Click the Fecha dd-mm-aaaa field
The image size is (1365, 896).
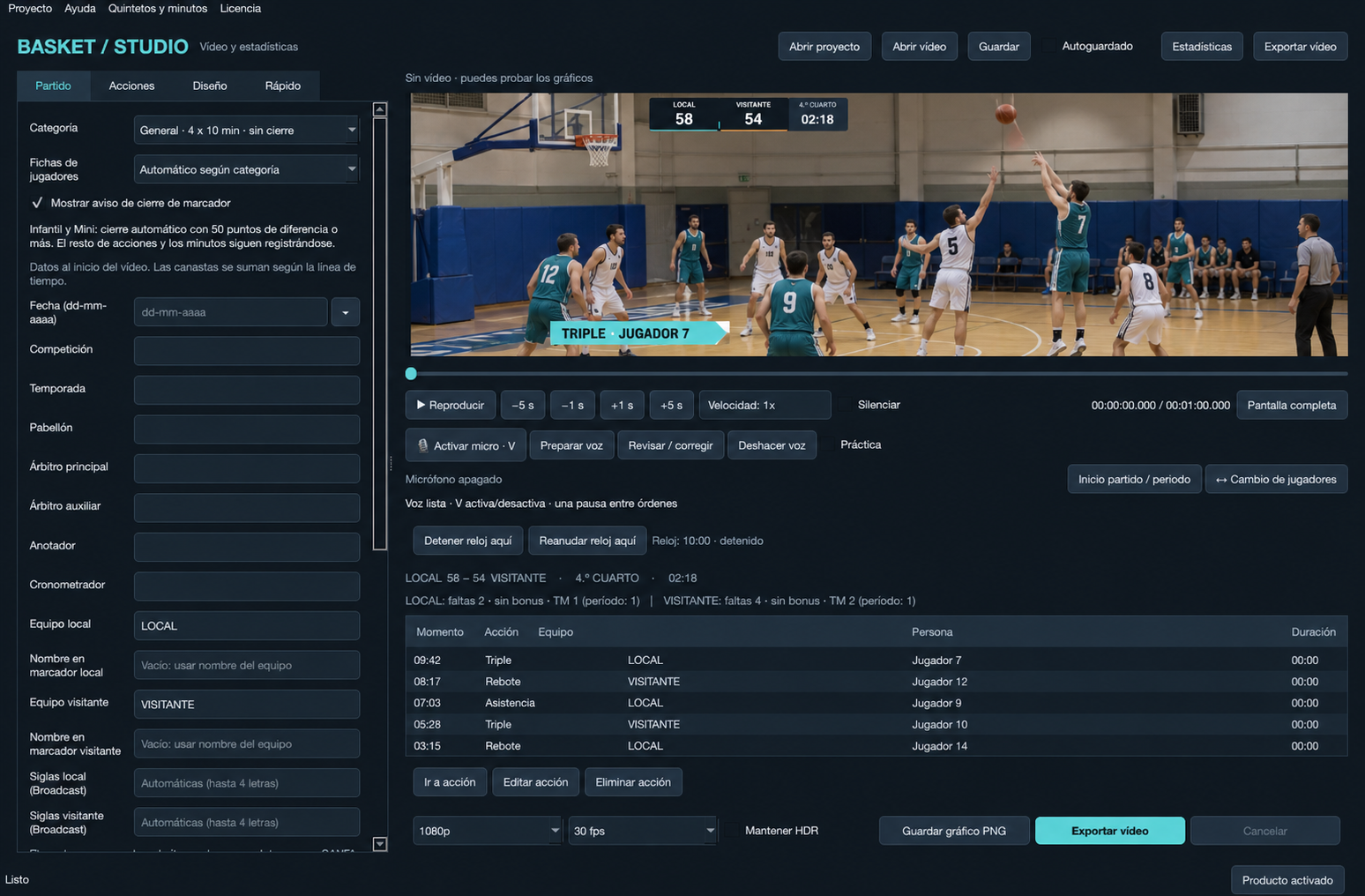pyautogui.click(x=231, y=312)
